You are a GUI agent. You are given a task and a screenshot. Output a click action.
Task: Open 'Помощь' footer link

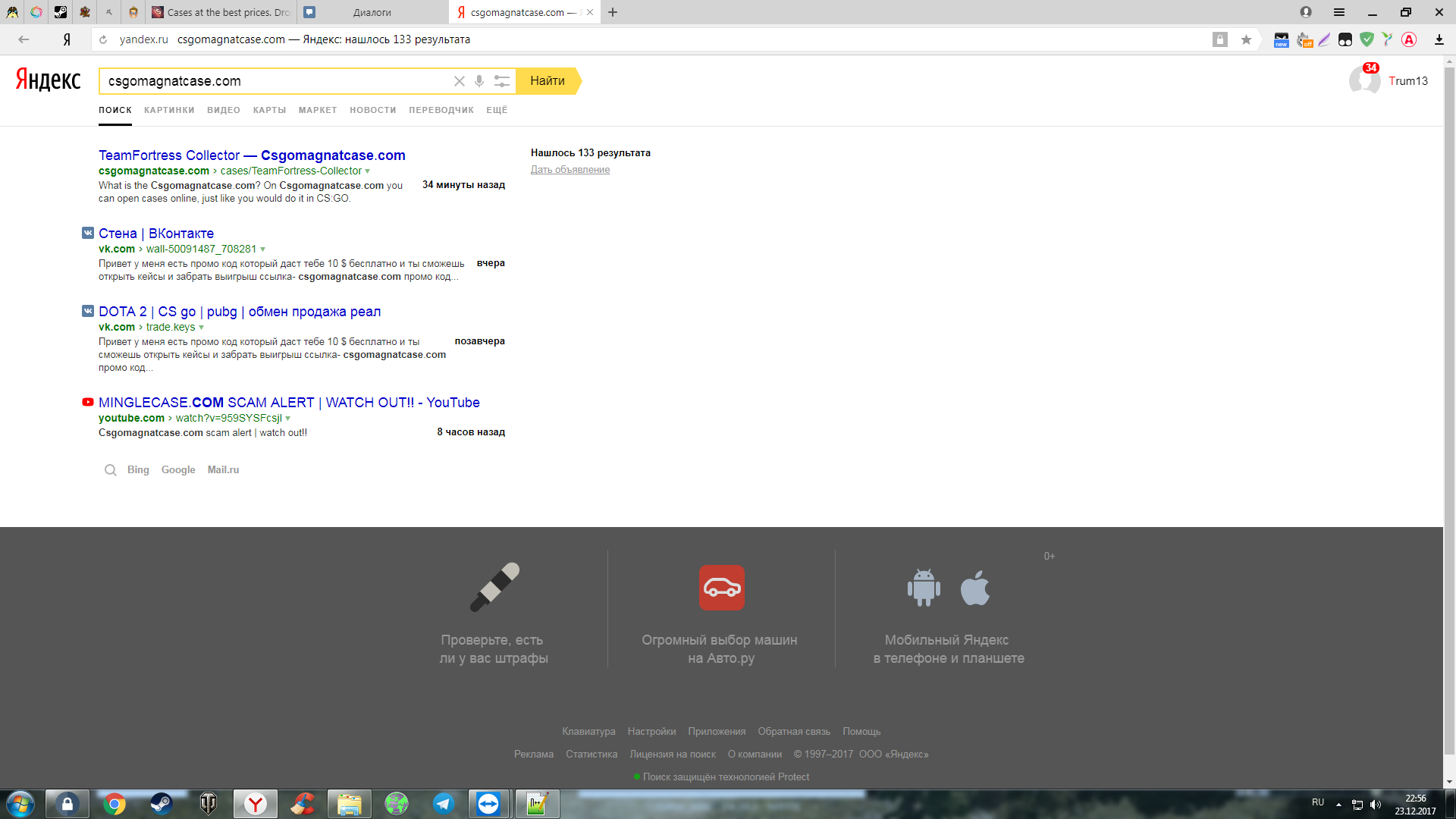(x=861, y=732)
